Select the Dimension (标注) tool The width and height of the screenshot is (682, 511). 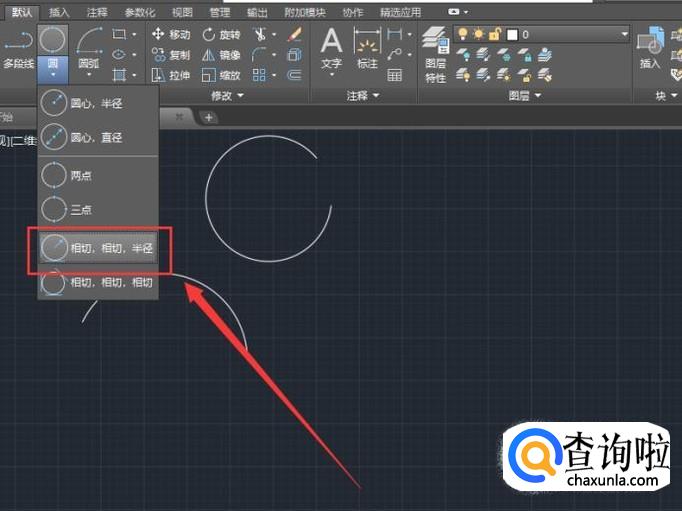(x=368, y=48)
